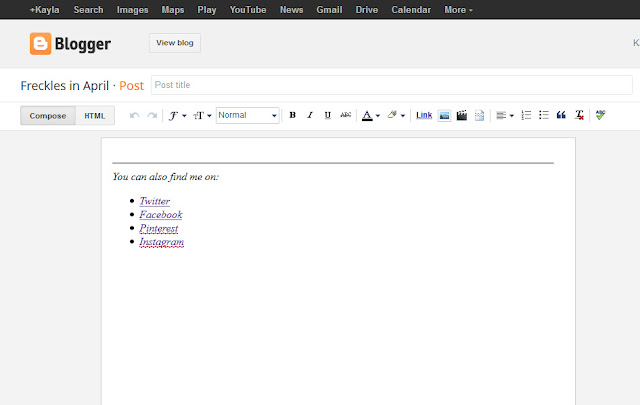Click the Twitter link in the post
640x405 pixels.
[x=155, y=201]
